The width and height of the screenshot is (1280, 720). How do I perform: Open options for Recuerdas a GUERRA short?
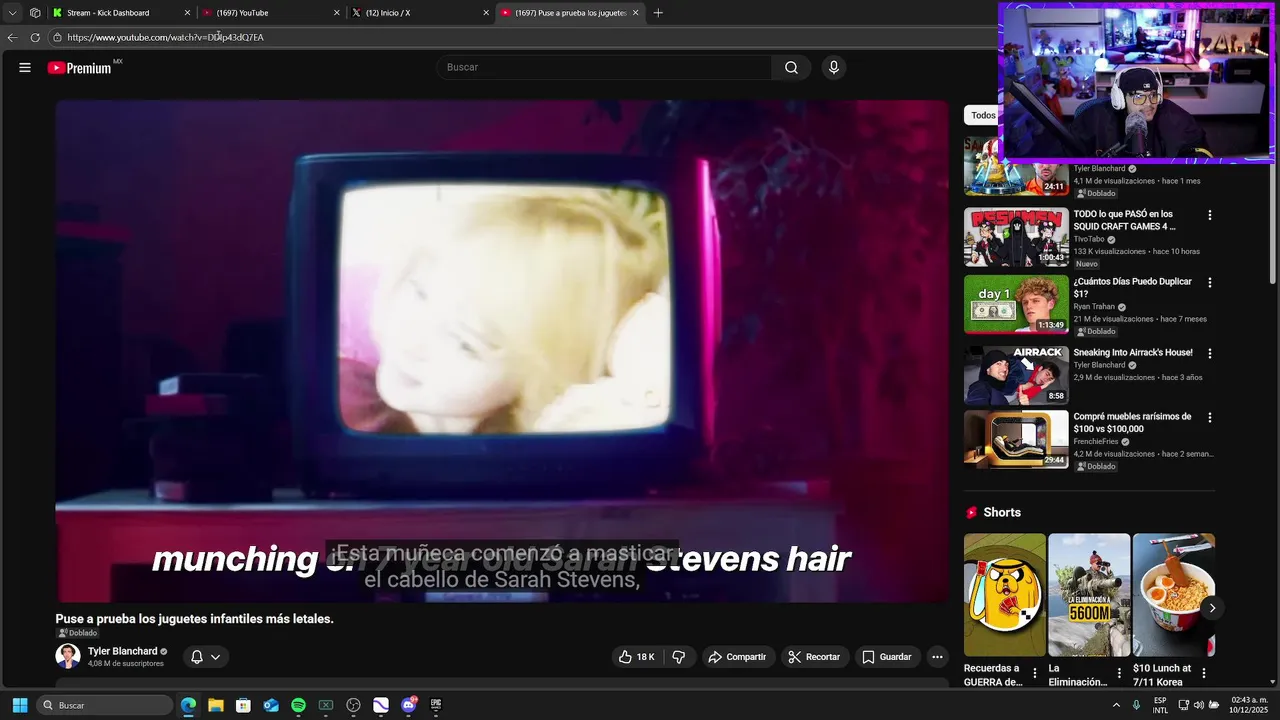point(1035,674)
